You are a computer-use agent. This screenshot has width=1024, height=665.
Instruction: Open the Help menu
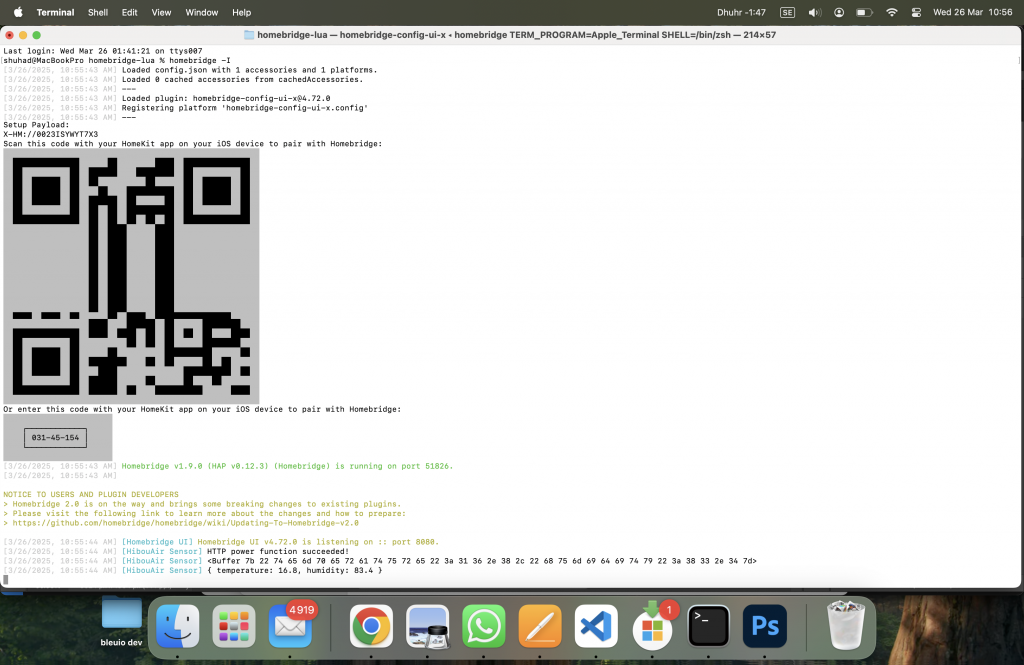pos(242,12)
